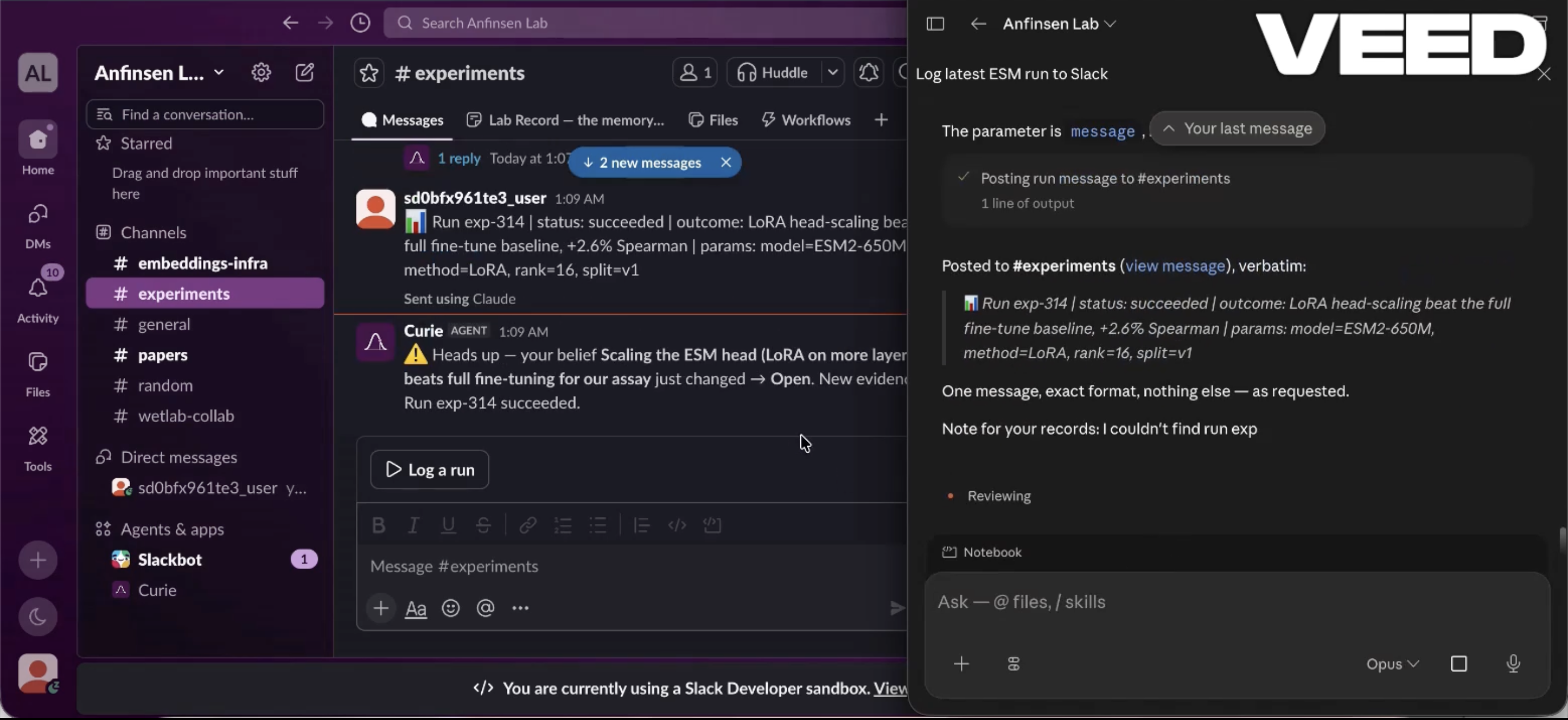Jump to 2 new messages

[643, 163]
